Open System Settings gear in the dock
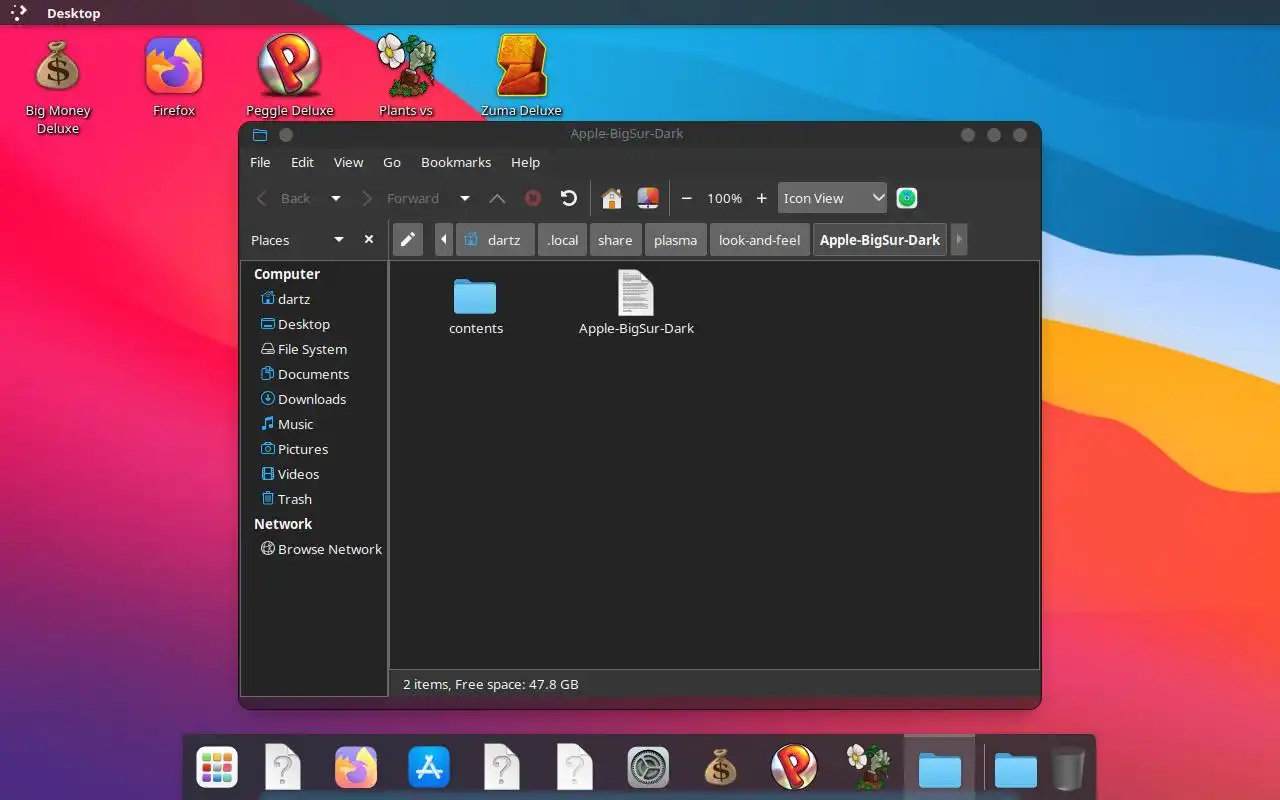 648,768
